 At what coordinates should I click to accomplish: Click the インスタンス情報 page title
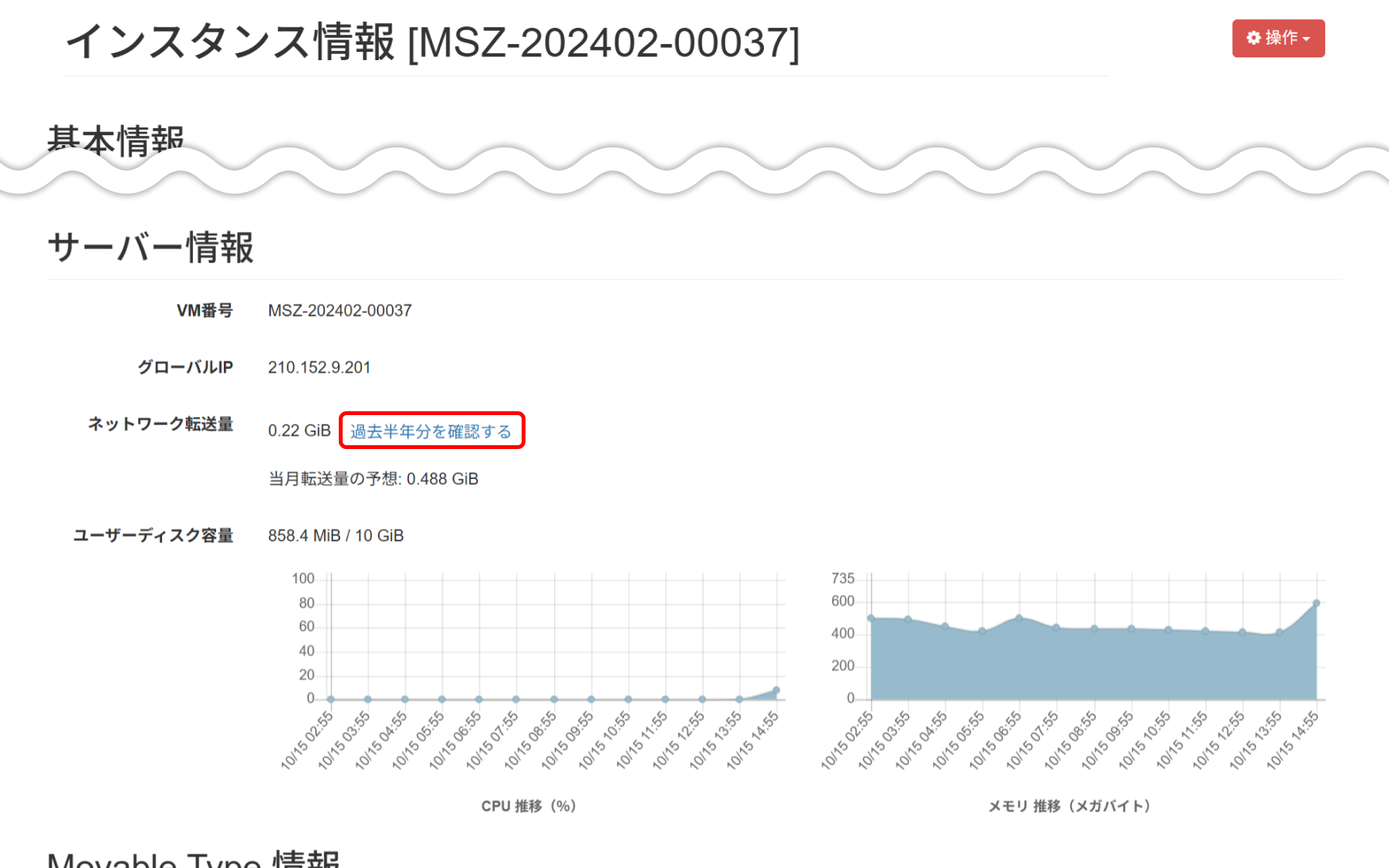click(432, 42)
